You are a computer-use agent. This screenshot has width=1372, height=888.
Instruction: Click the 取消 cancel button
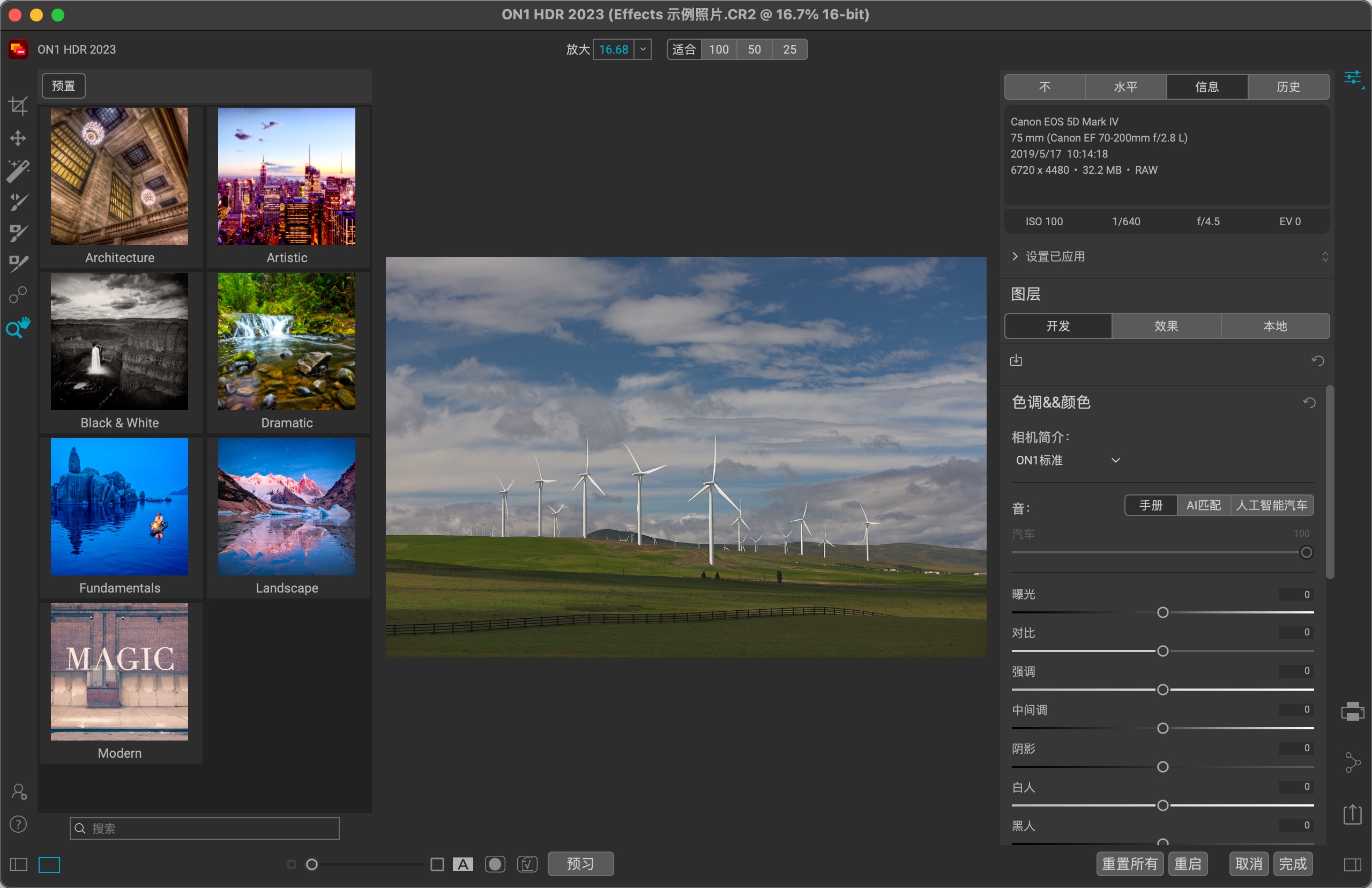(1249, 864)
